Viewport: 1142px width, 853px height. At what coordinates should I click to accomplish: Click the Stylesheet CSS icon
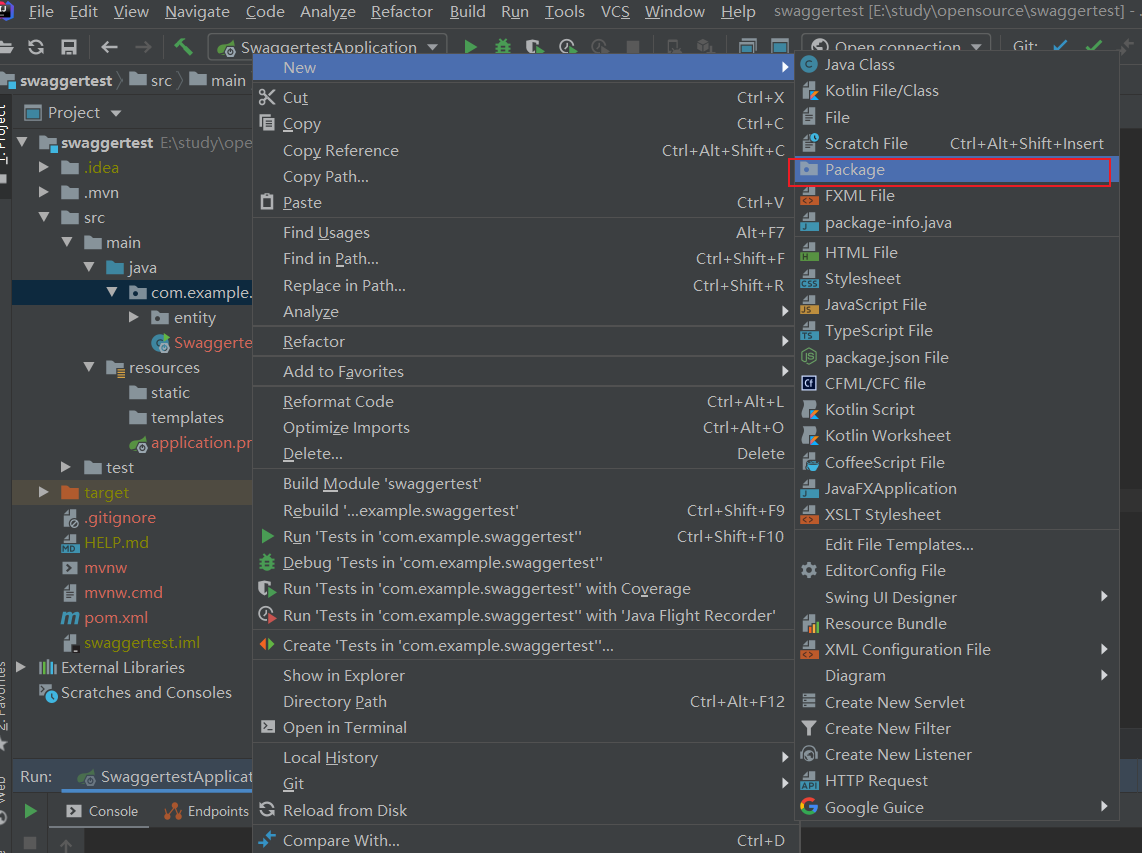click(x=809, y=279)
